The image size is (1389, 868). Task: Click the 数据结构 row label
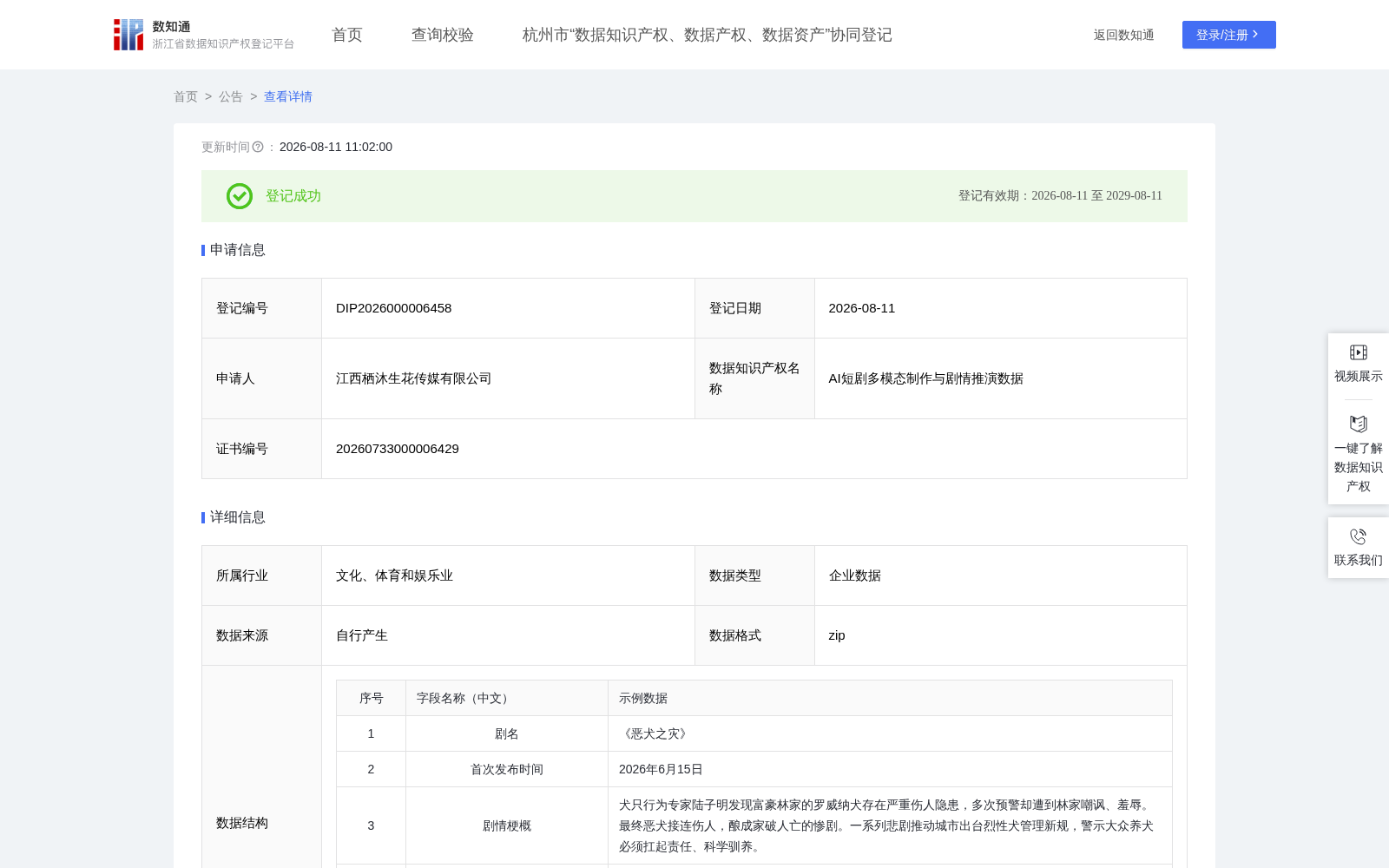[x=242, y=823]
